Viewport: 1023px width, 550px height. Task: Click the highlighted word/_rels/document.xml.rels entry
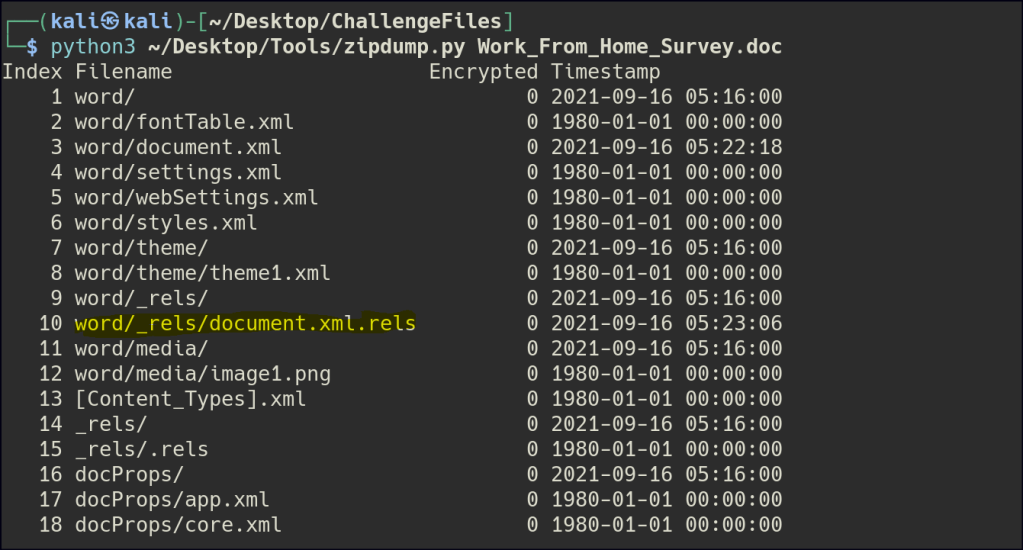245,323
